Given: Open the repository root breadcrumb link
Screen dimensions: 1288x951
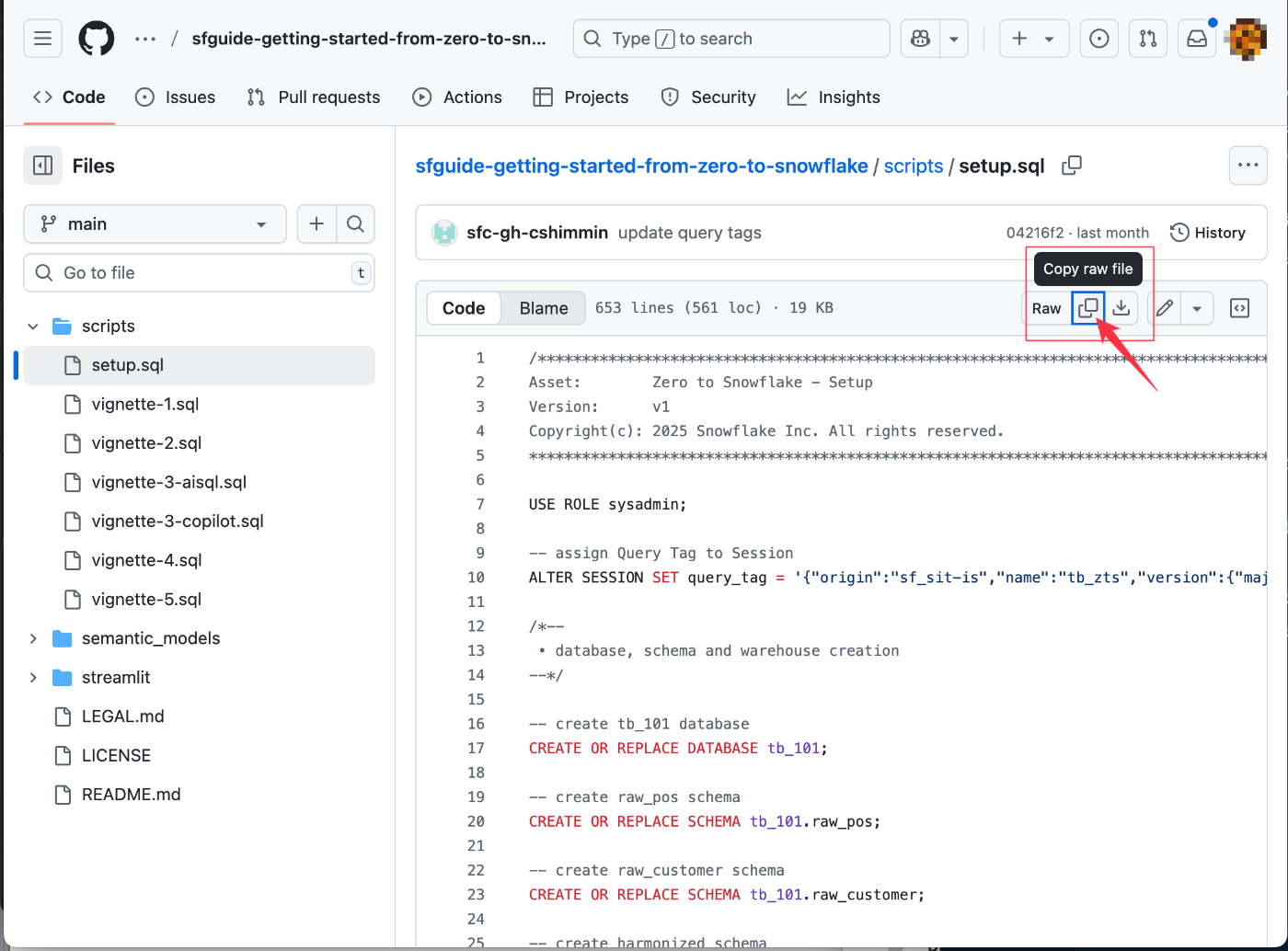Looking at the screenshot, I should [641, 166].
